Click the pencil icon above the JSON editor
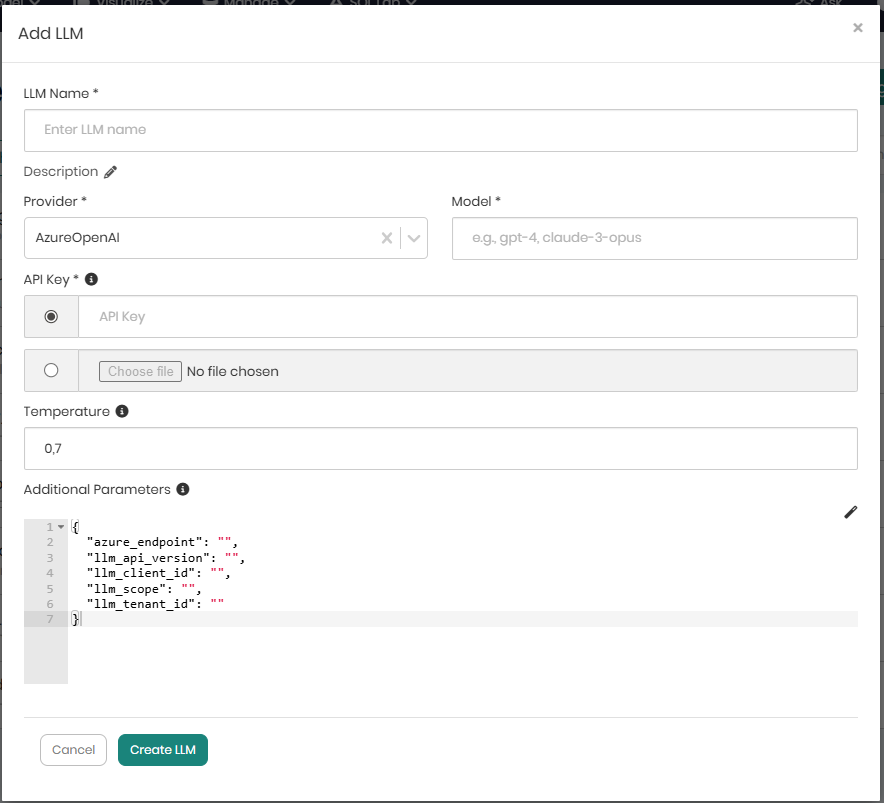The height and width of the screenshot is (803, 884). click(x=850, y=512)
